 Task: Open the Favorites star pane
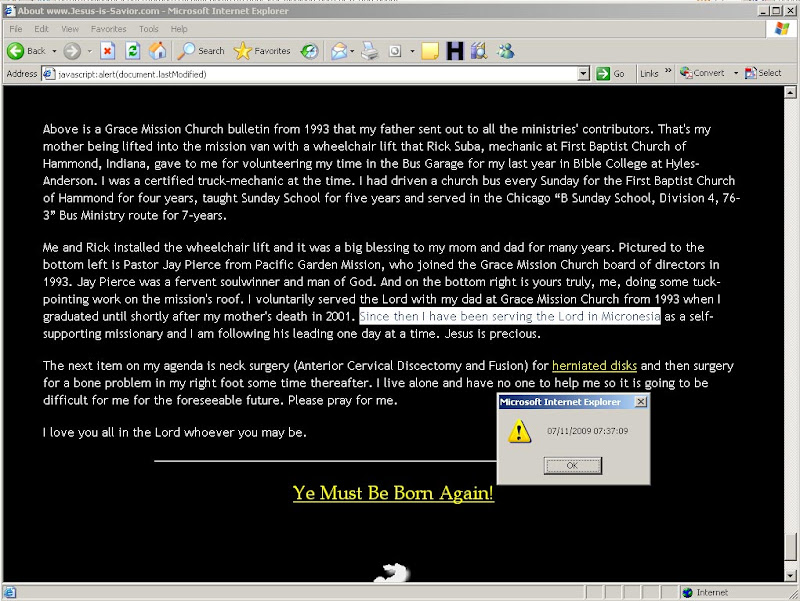click(262, 51)
